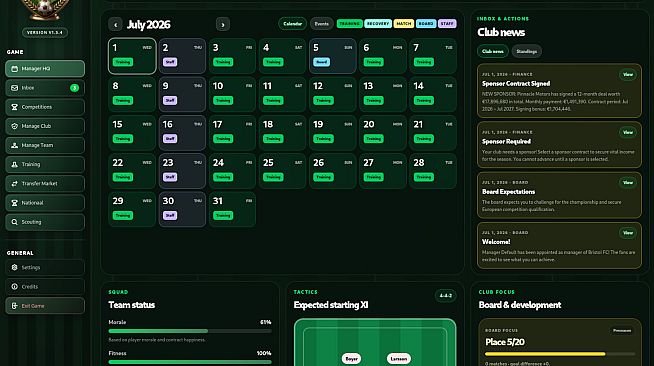654x366 pixels.
Task: Click Staff tag on July 23
Action: click(170, 177)
